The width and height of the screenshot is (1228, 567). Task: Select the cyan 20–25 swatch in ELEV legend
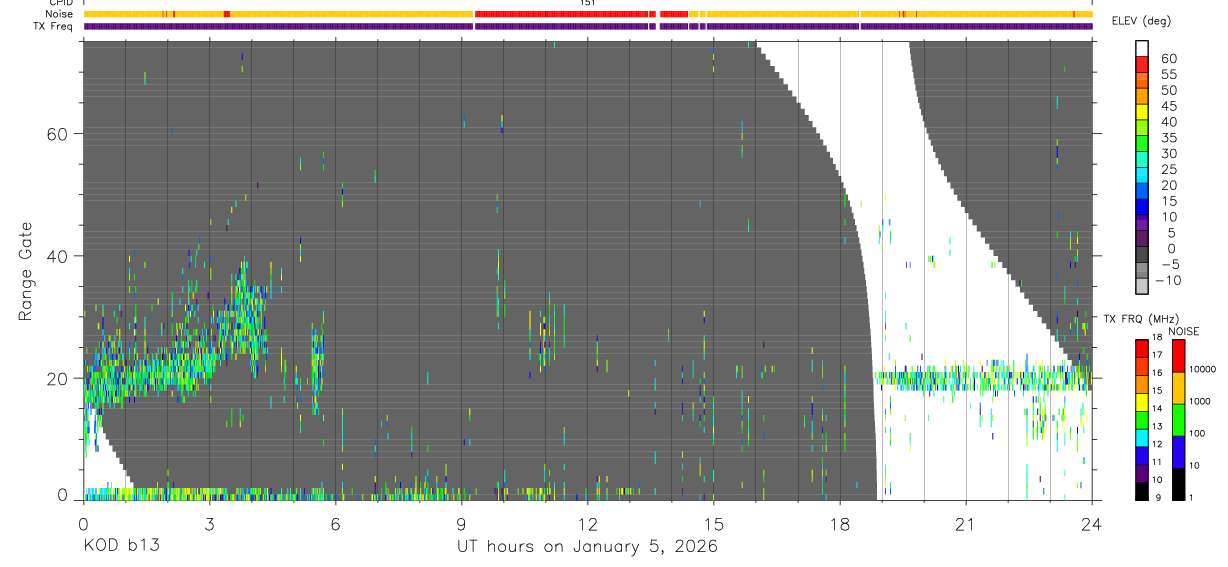point(1143,177)
